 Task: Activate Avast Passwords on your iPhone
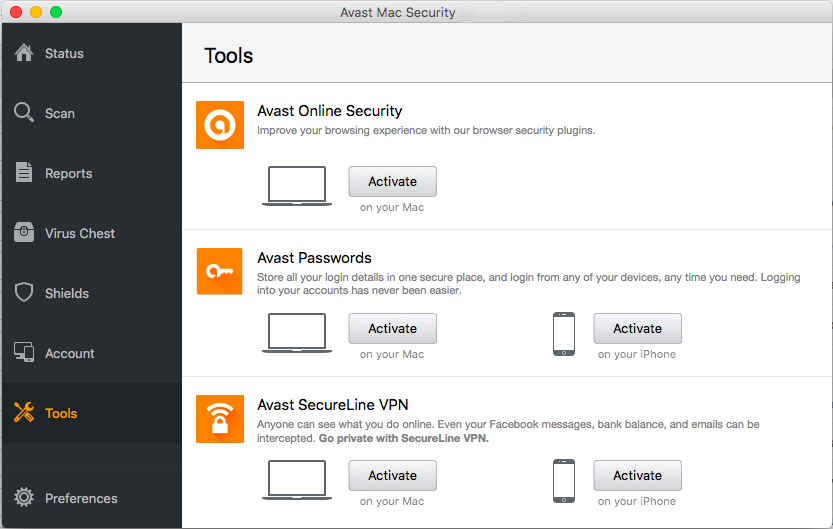pyautogui.click(x=637, y=328)
